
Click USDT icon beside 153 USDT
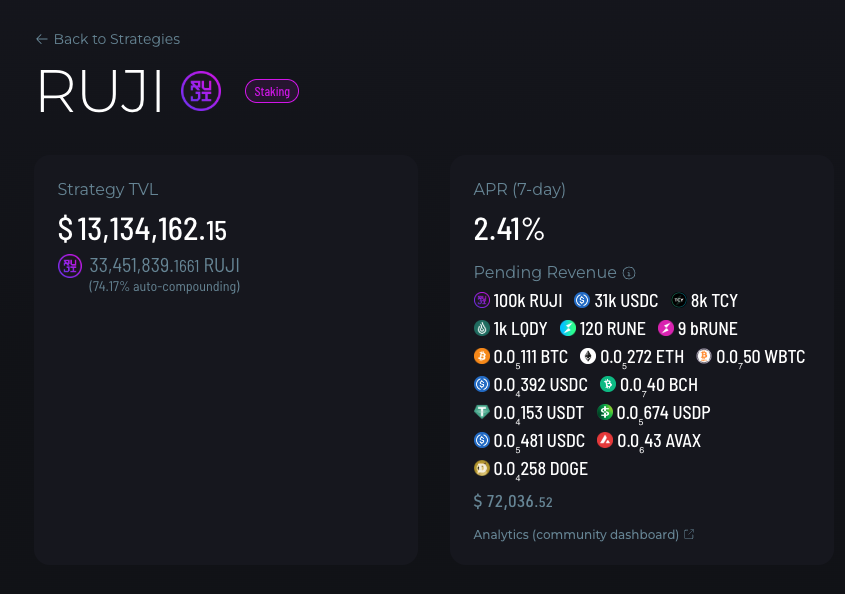coord(482,412)
